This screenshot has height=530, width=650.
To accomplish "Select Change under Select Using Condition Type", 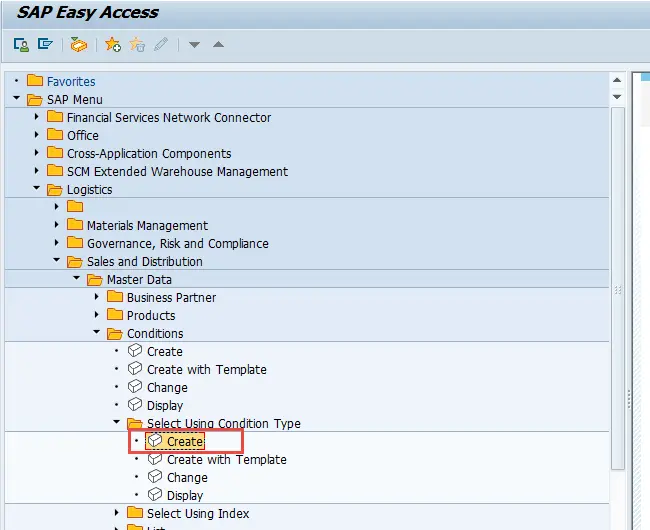I will (187, 477).
